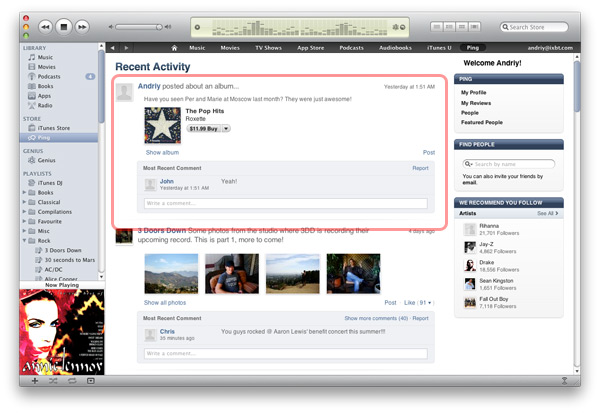The width and height of the screenshot is (600, 413).
Task: Toggle repeat at the bottom bar
Action: pos(72,381)
